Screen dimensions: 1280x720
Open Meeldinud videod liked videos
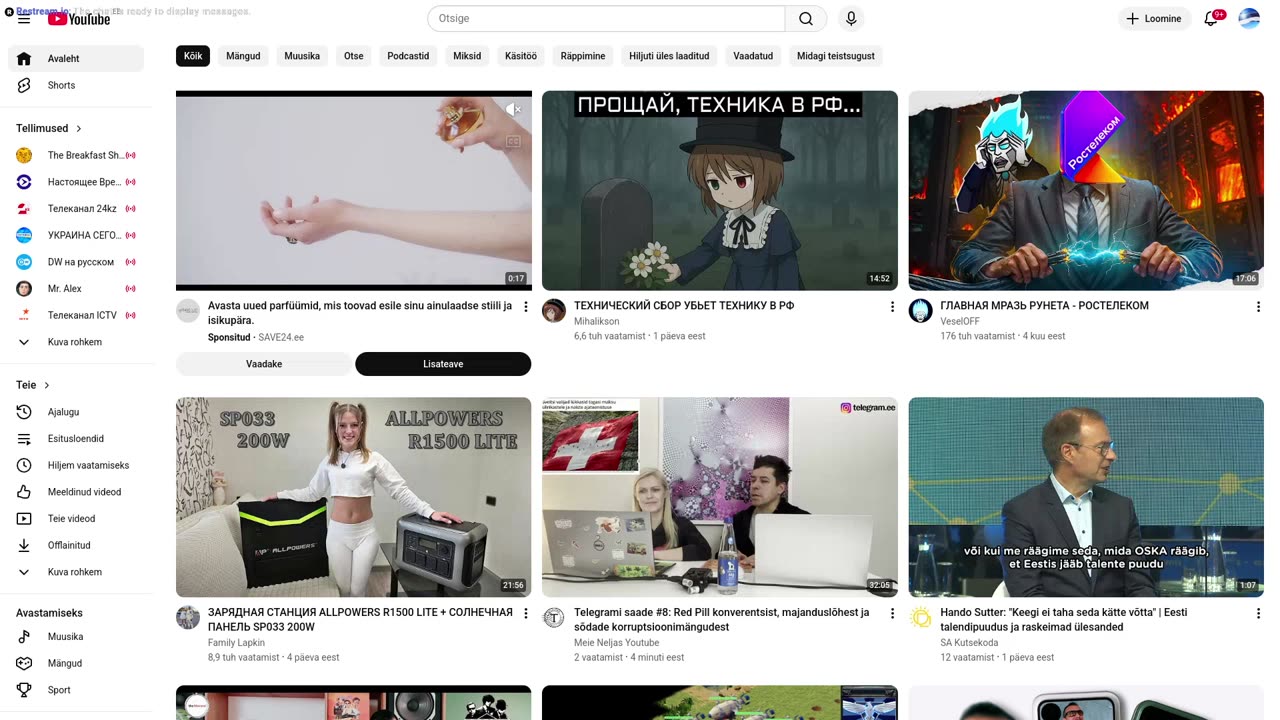point(76,492)
